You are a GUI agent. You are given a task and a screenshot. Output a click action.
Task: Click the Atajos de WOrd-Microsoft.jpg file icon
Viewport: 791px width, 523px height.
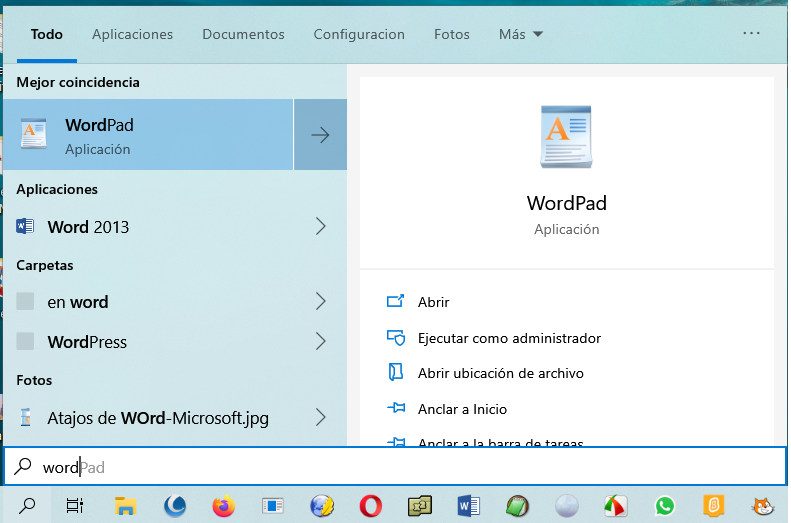coord(26,417)
